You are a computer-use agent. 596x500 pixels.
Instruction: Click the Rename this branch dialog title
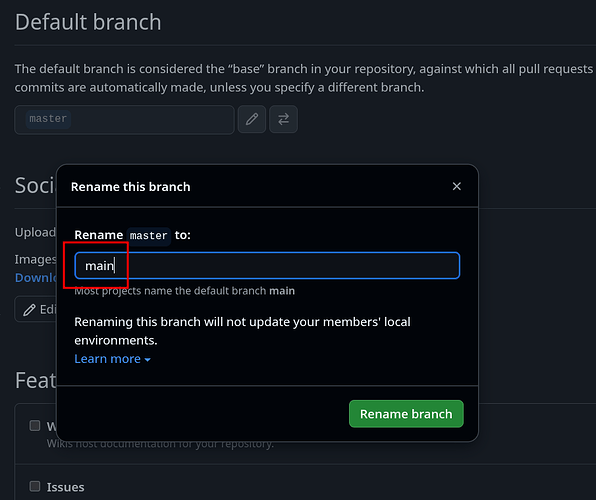130,187
